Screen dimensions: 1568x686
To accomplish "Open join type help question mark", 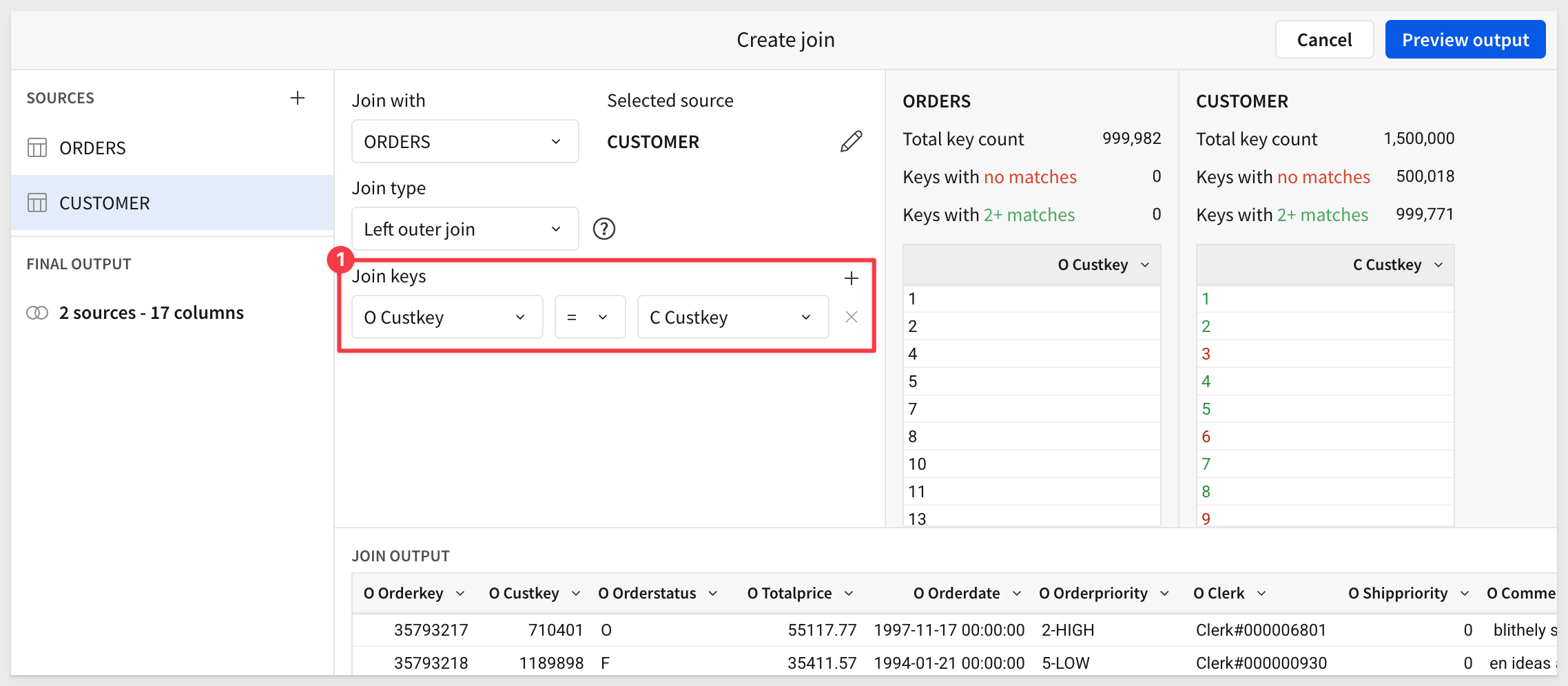I will [x=604, y=229].
